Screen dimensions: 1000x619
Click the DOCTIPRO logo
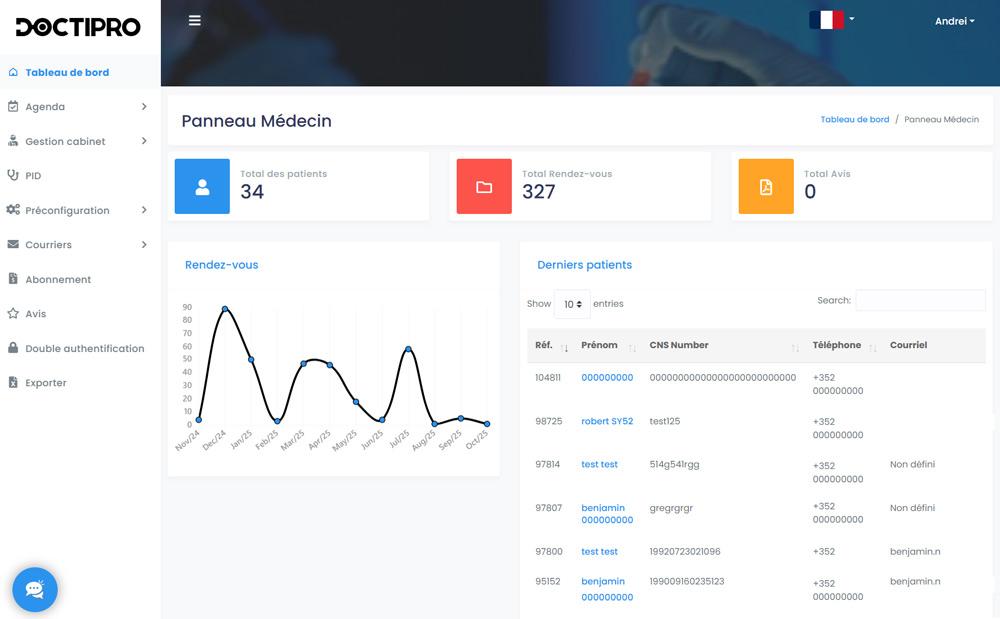click(78, 27)
